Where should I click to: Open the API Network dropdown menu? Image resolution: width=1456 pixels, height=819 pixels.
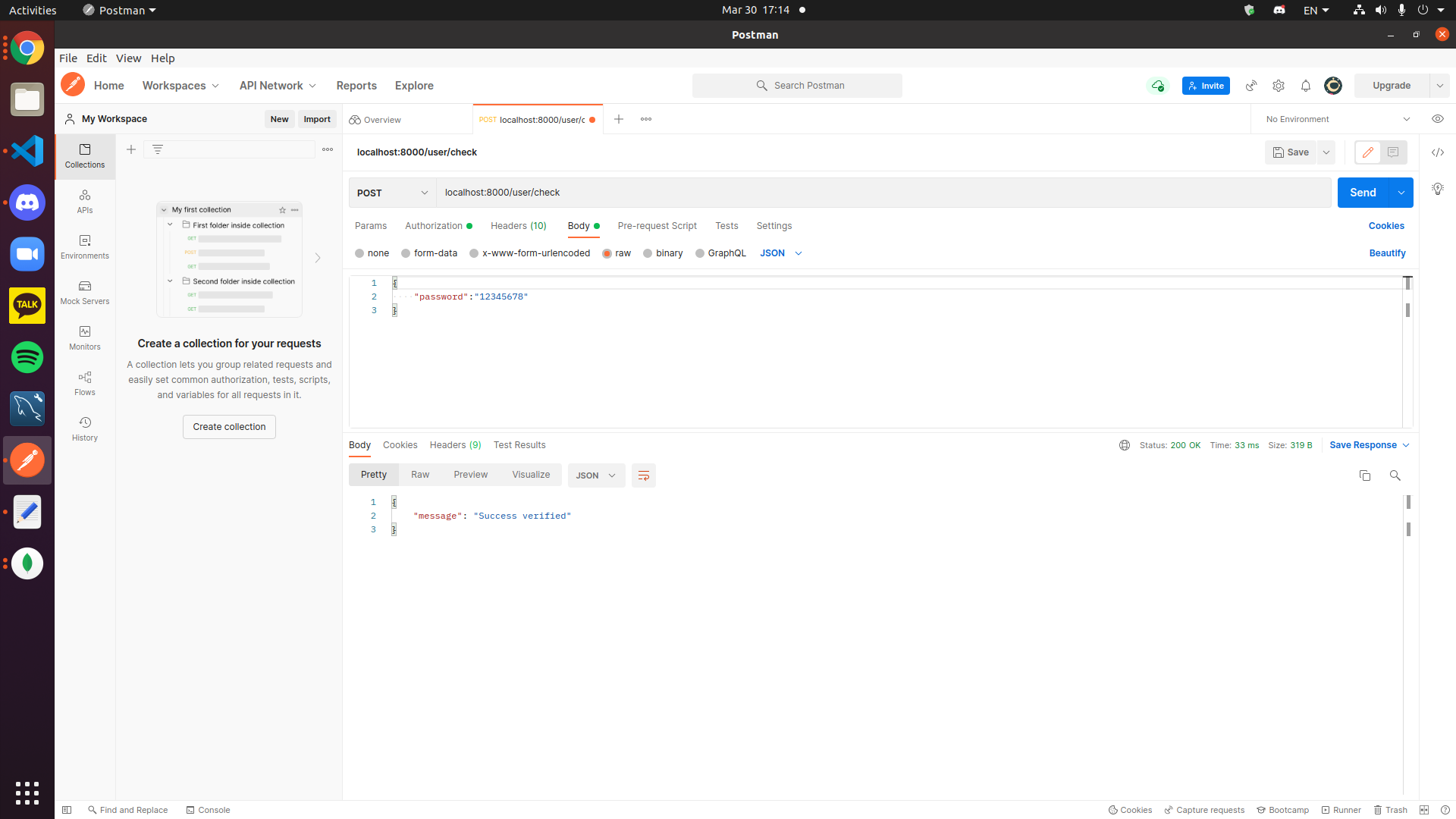point(278,86)
